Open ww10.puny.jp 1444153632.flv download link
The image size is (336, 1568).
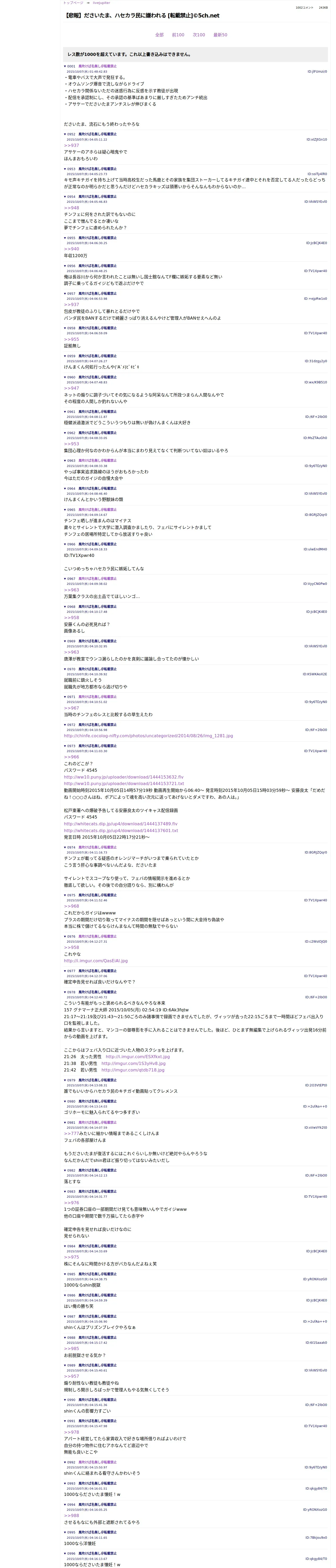[123, 777]
